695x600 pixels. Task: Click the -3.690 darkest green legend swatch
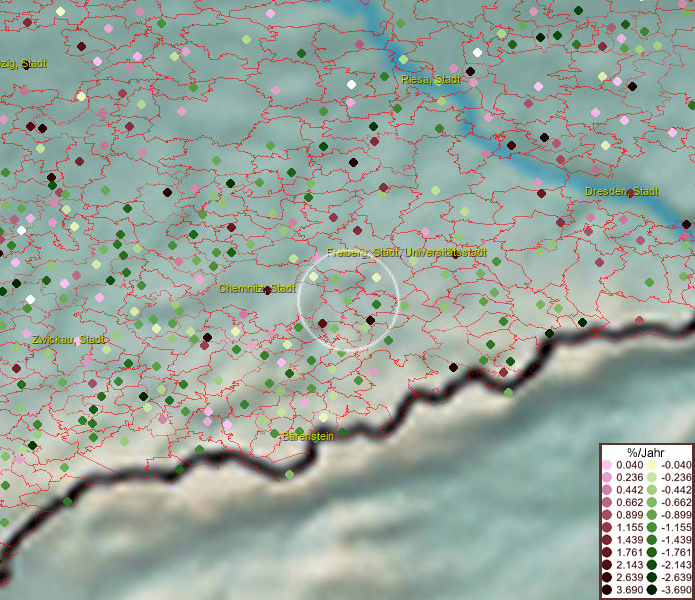[x=652, y=590]
